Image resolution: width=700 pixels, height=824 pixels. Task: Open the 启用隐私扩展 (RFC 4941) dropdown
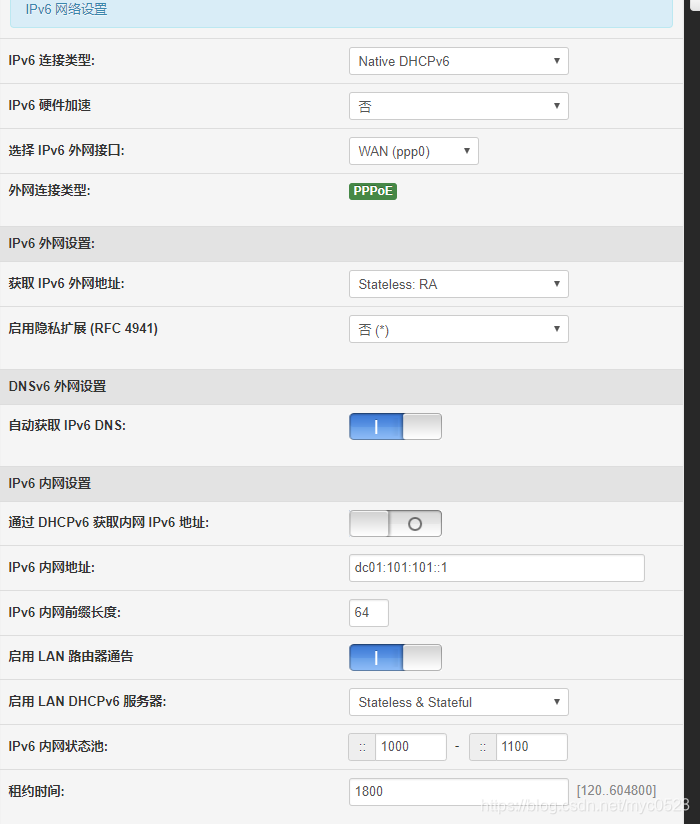point(458,329)
